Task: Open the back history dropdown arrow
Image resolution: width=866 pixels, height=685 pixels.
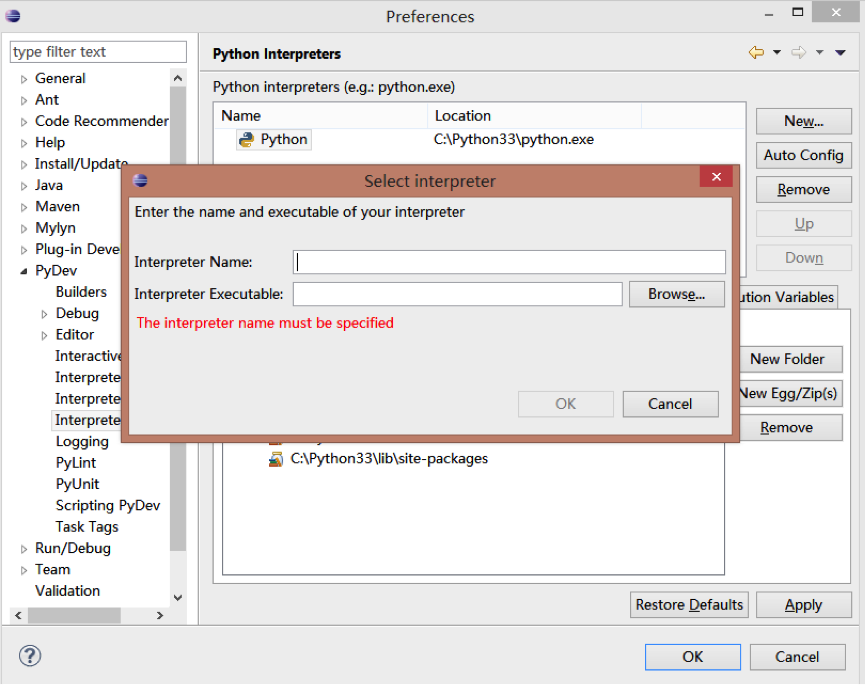Action: point(777,52)
